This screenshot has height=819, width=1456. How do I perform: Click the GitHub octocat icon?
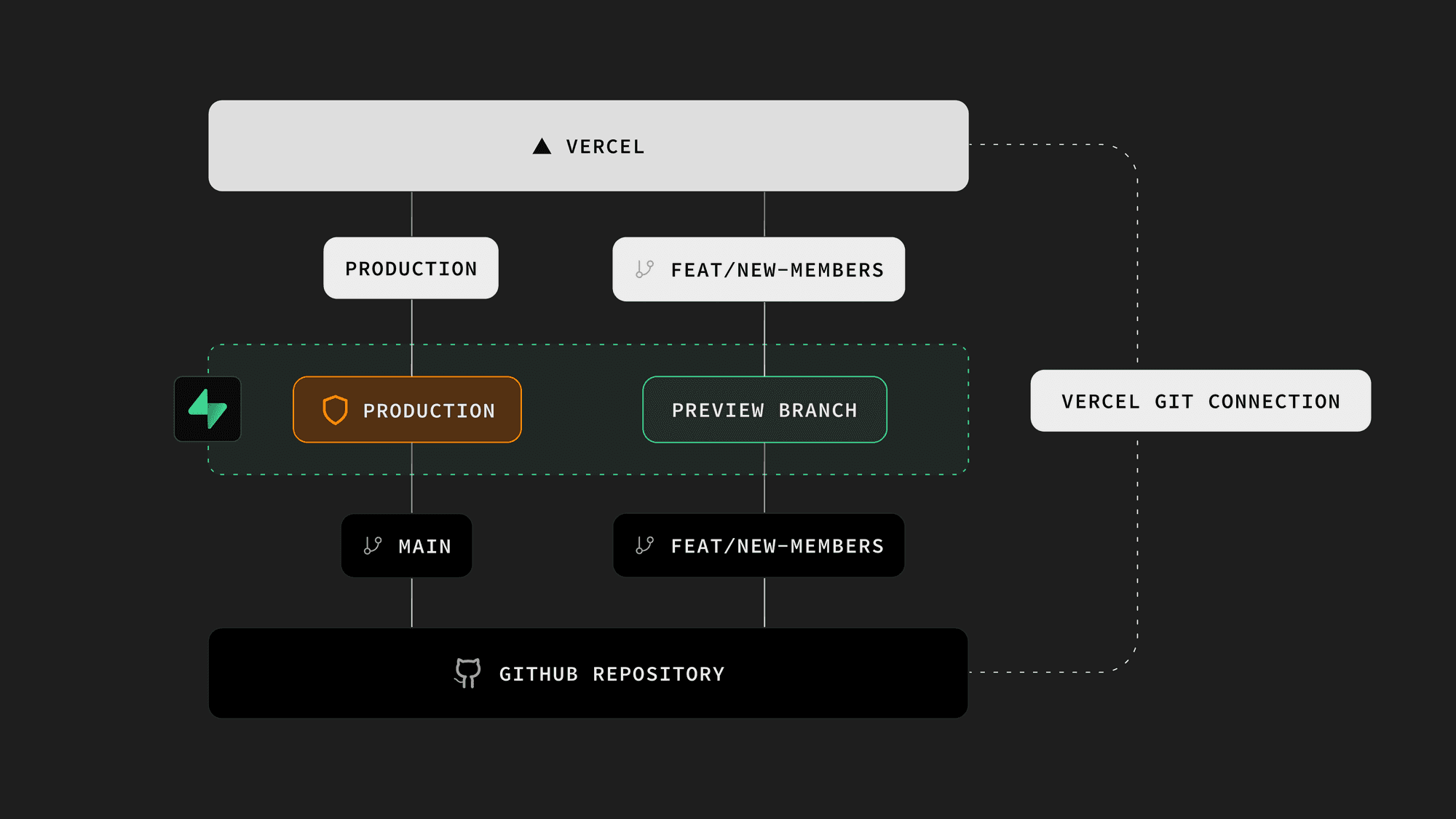467,673
